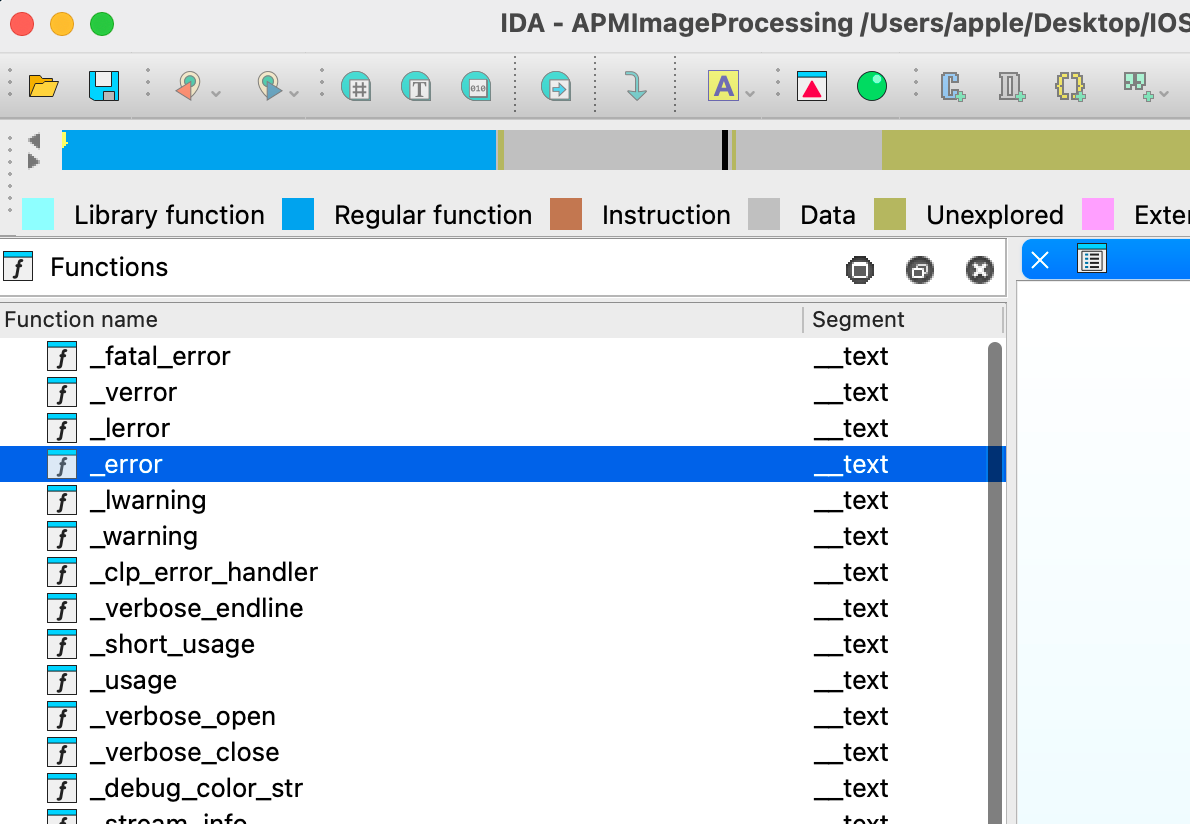Click the Unexplored olive legend swatch
The width and height of the screenshot is (1190, 824).
(889, 214)
